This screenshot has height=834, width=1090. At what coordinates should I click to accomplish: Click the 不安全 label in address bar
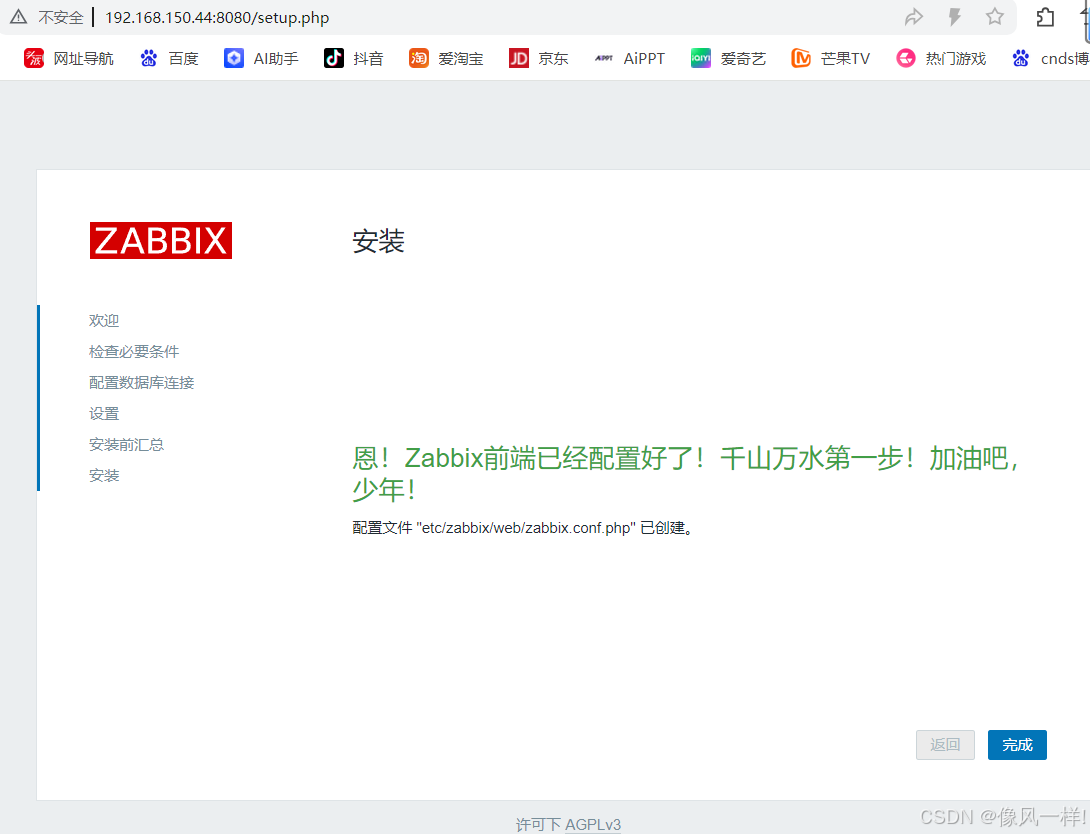[x=61, y=17]
